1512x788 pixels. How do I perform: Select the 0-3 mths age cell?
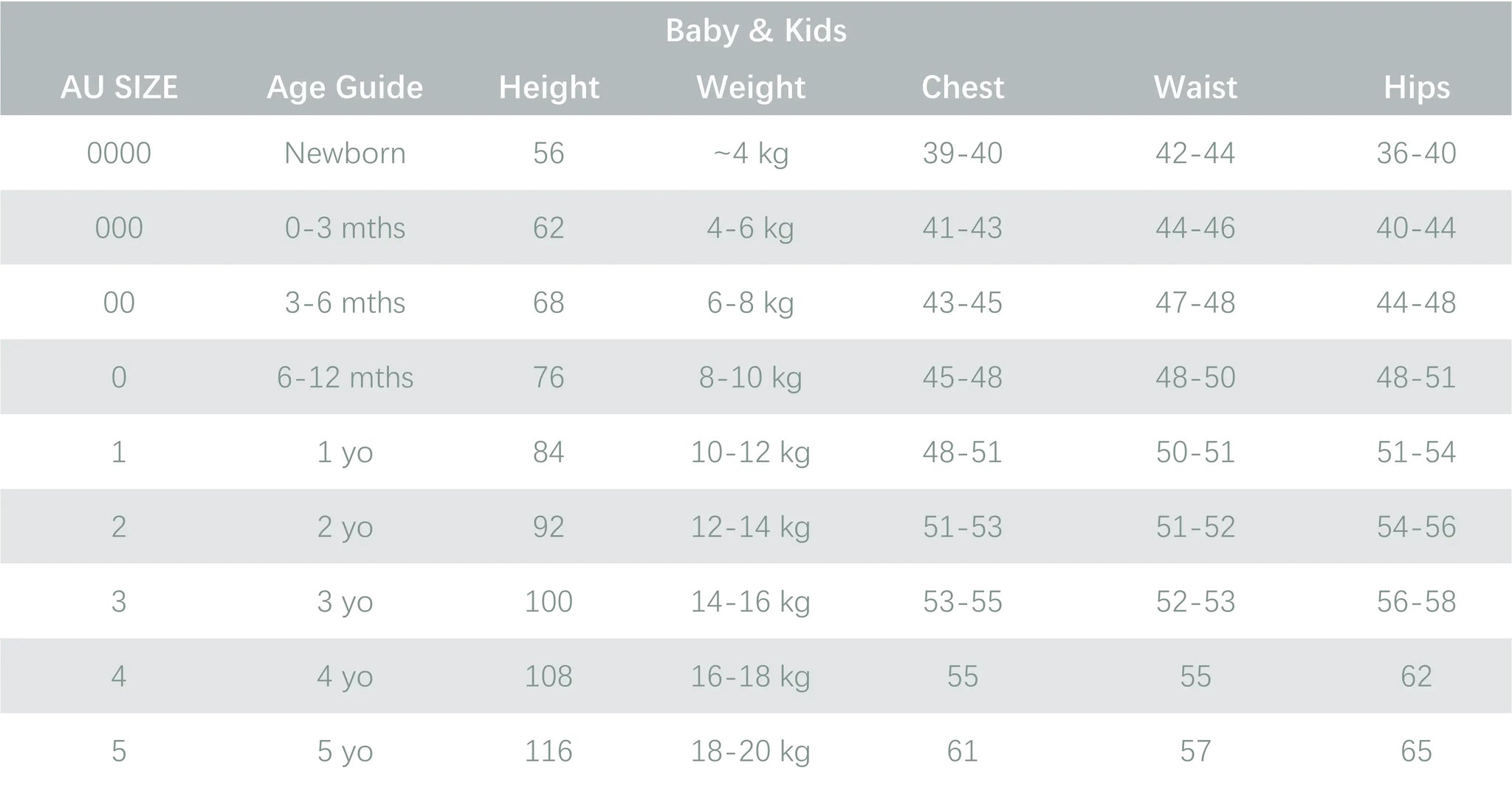click(345, 228)
